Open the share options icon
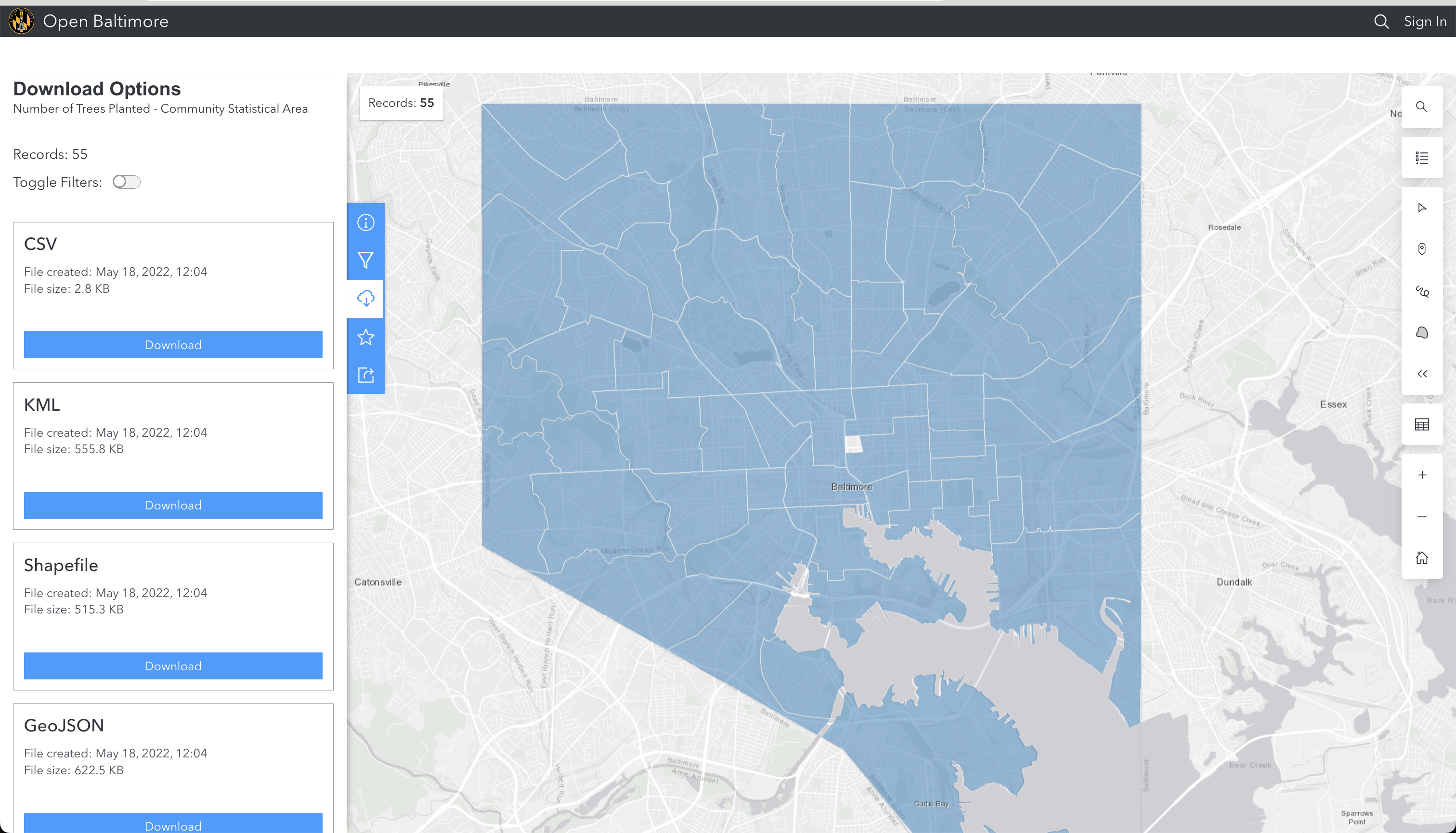Viewport: 1456px width, 833px height. coord(365,375)
